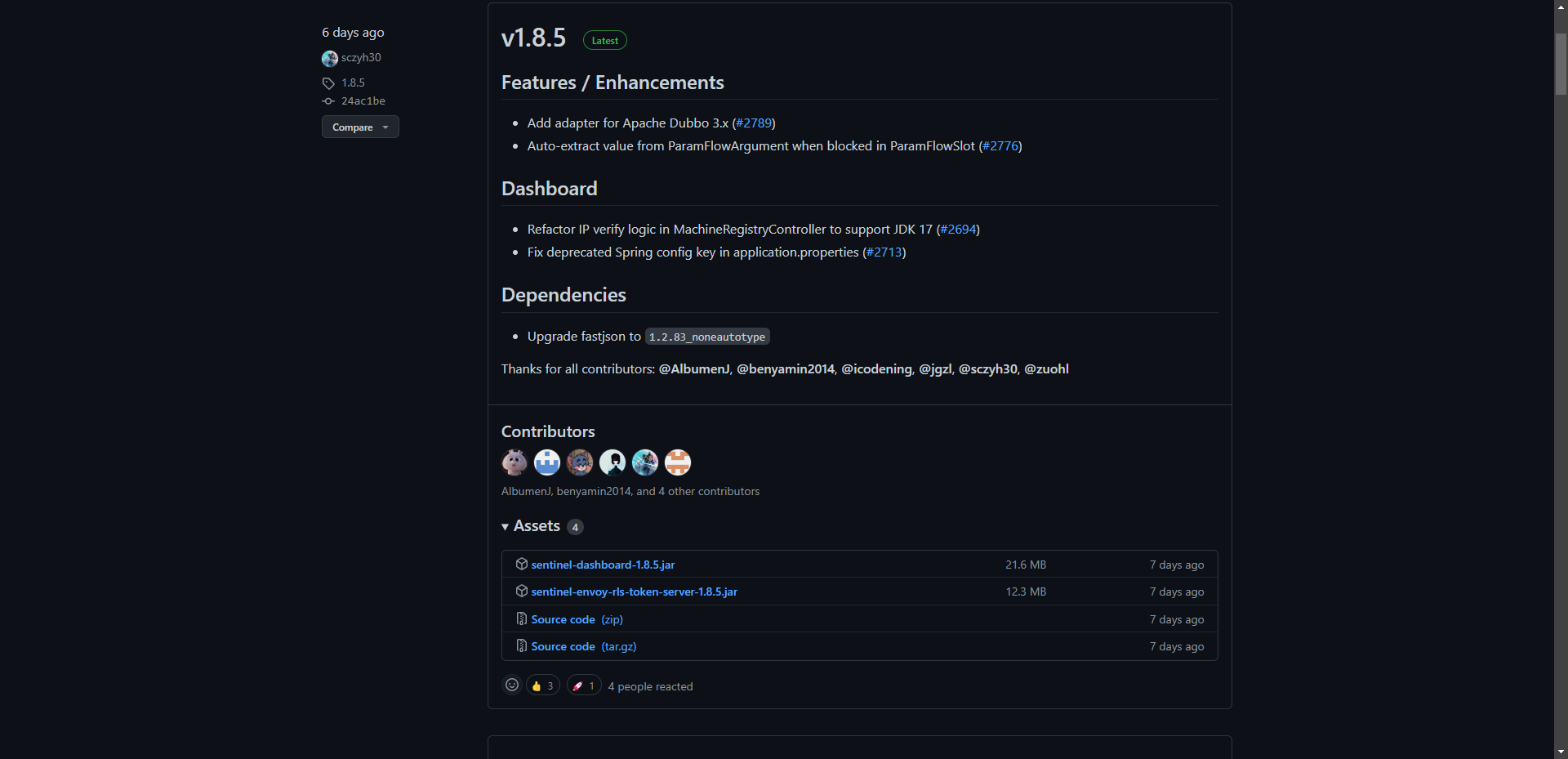This screenshot has height=759, width=1568.
Task: Open @AlbumenJ mention
Action: 694,368
